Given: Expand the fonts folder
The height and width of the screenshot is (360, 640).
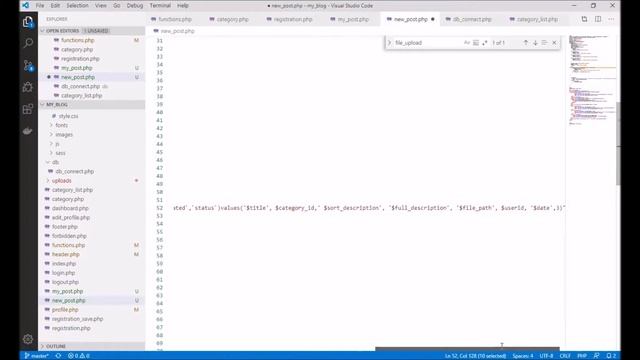Looking at the screenshot, I should [61, 125].
